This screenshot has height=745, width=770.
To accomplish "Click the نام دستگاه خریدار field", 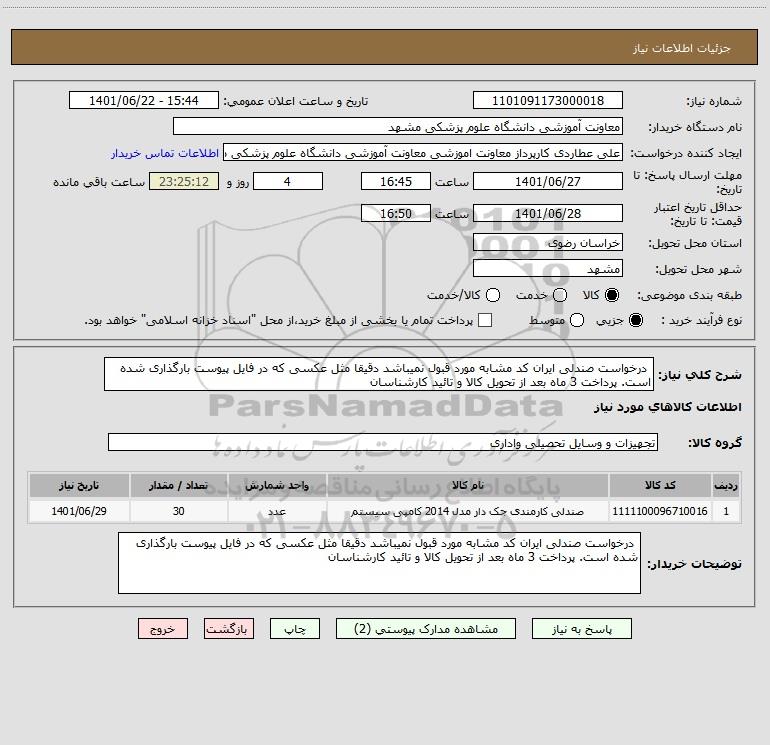I will (x=398, y=127).
